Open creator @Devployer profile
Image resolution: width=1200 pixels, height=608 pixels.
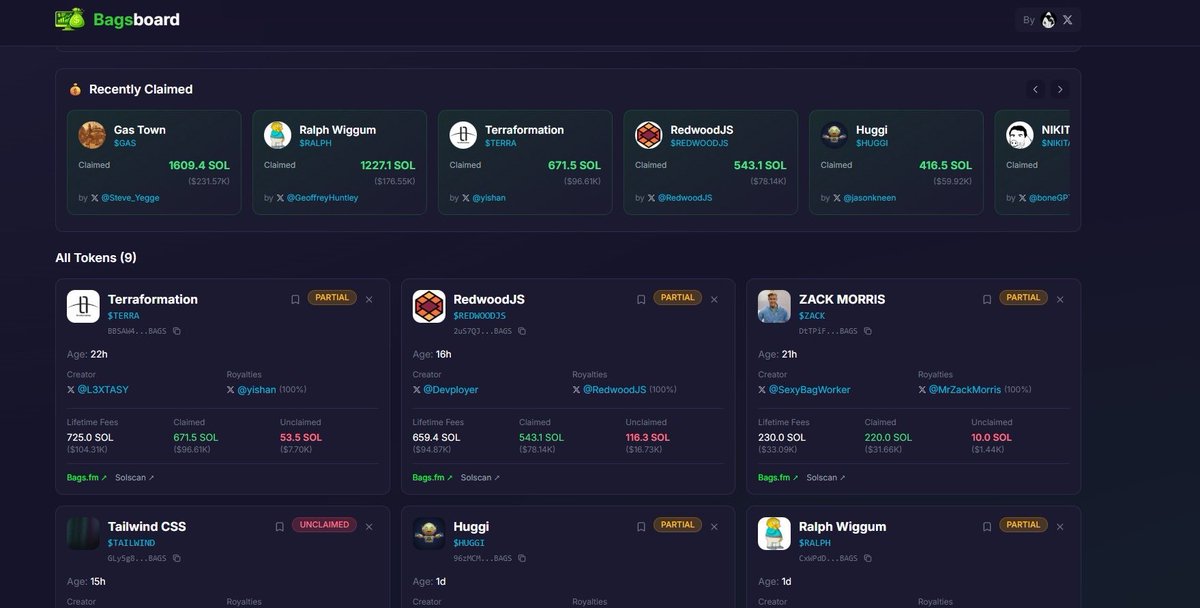point(446,390)
